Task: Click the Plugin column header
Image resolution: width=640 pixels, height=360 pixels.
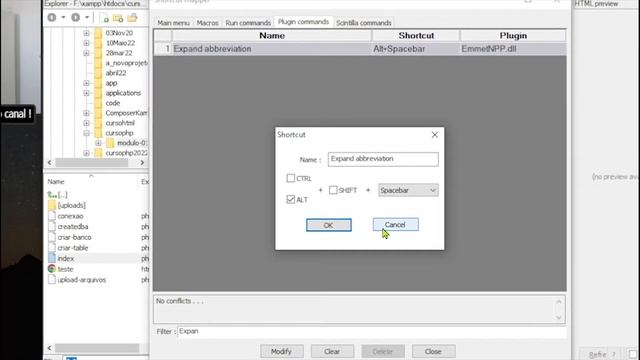Action: pos(513,36)
